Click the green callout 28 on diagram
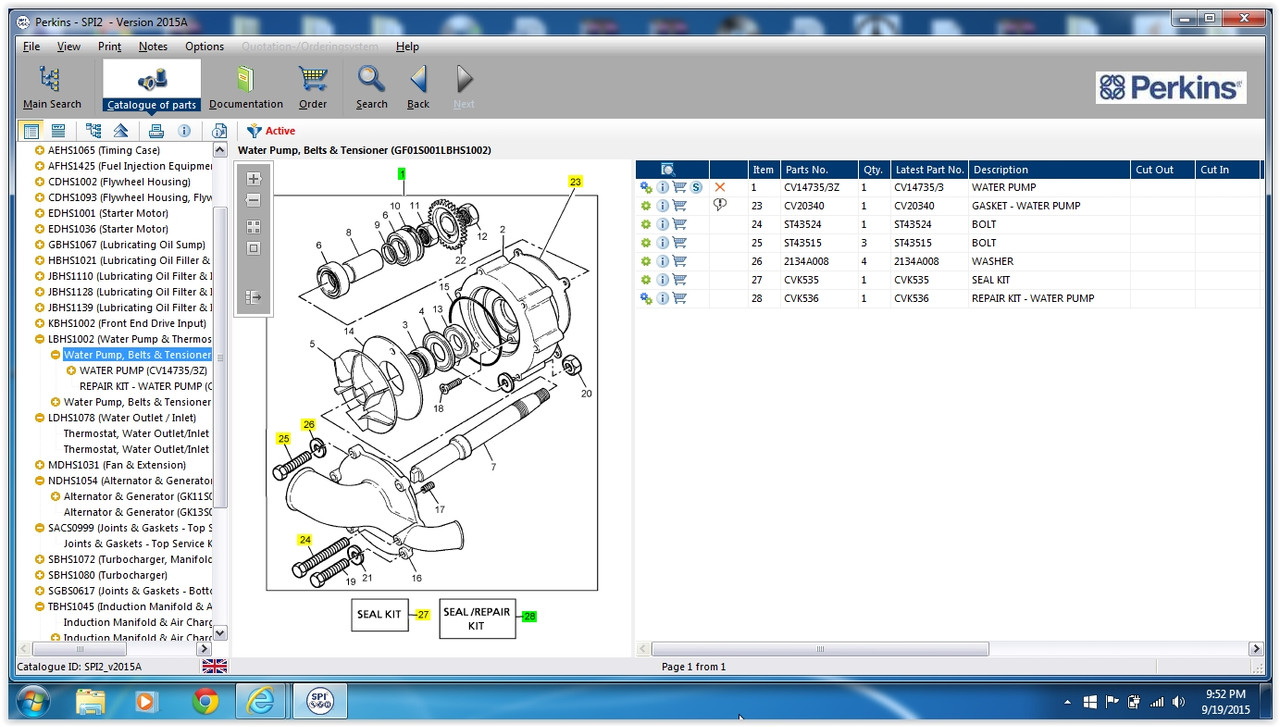The height and width of the screenshot is (727, 1280). [529, 616]
